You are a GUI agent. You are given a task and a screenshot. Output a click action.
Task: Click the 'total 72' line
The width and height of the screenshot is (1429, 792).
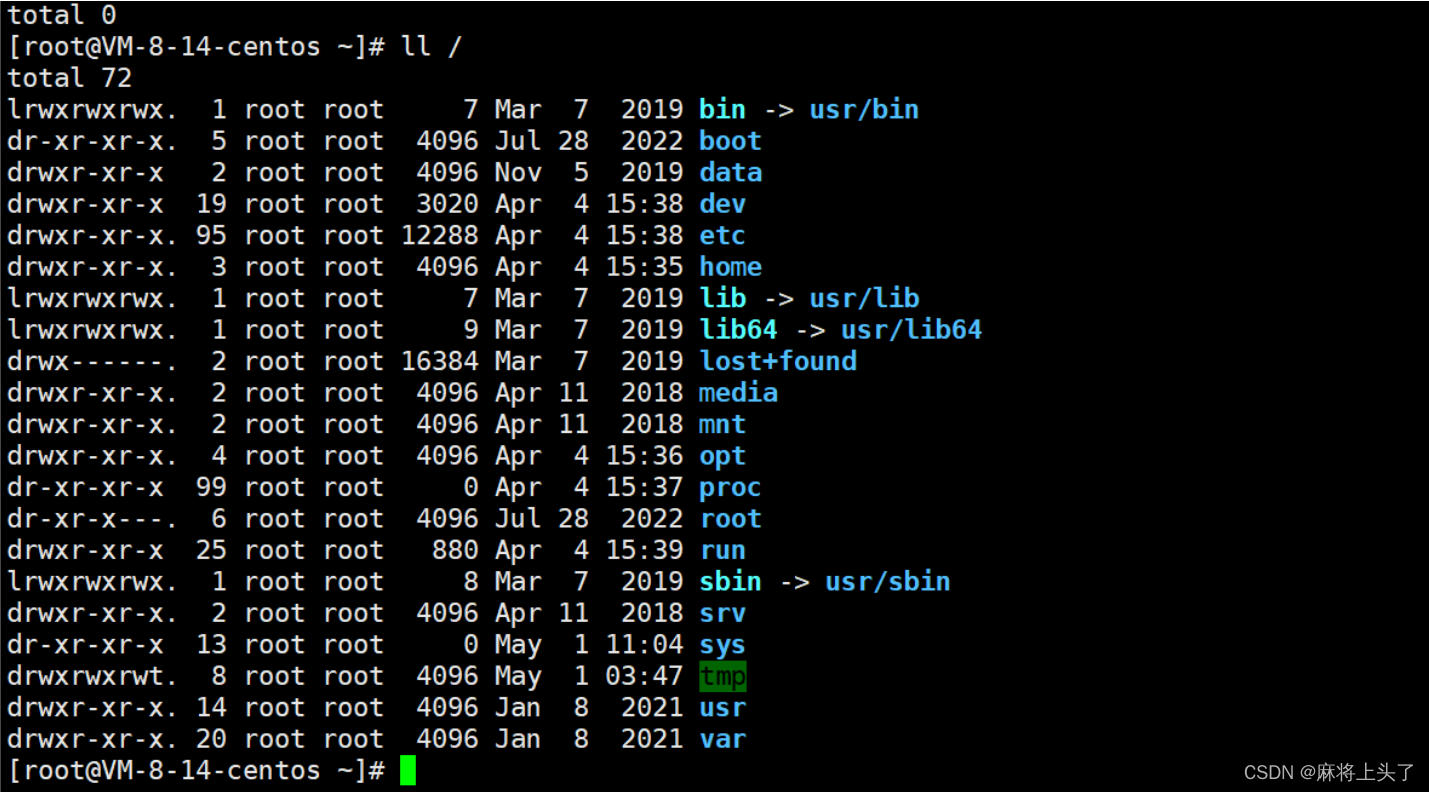(x=70, y=77)
